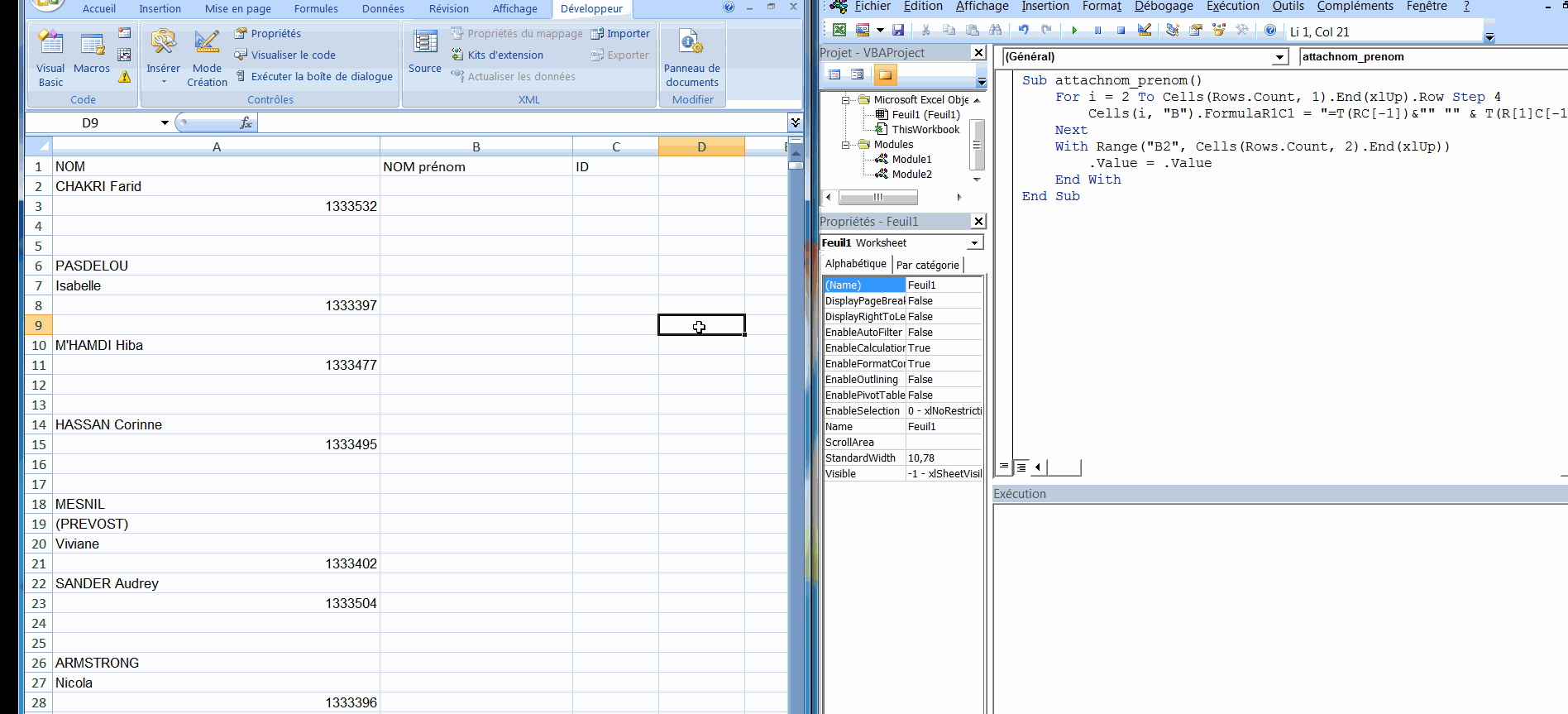Select Module1 in the project tree
This screenshot has width=1568, height=714.
coord(911,160)
